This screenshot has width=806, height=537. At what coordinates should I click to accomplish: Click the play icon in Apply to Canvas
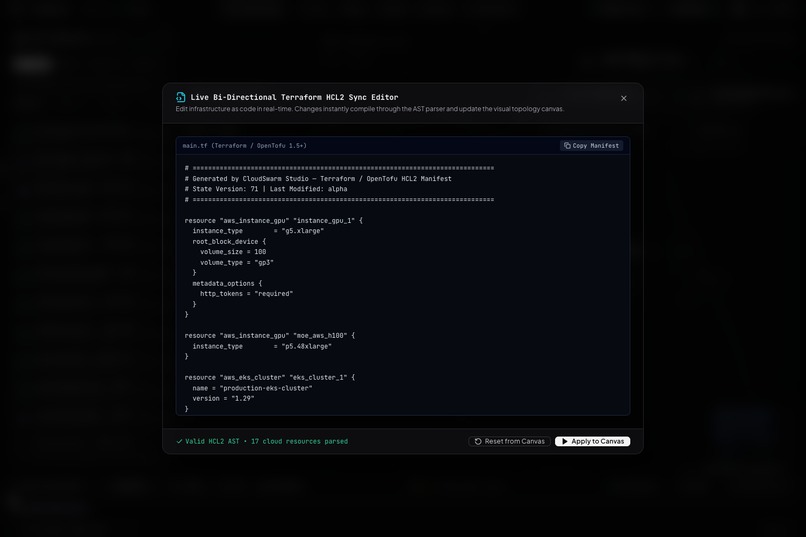(564, 441)
